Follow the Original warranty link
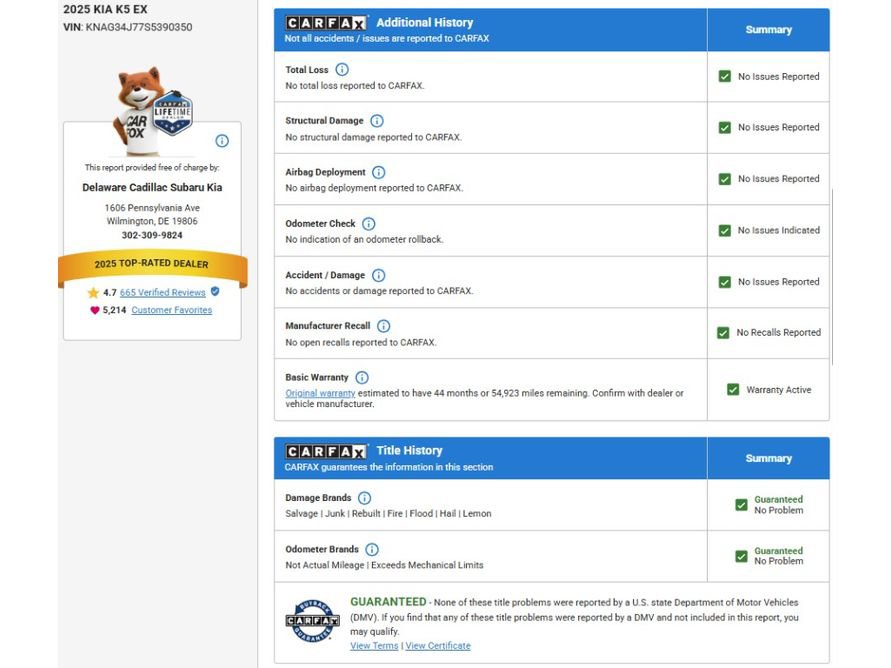Image resolution: width=891 pixels, height=668 pixels. click(x=320, y=393)
